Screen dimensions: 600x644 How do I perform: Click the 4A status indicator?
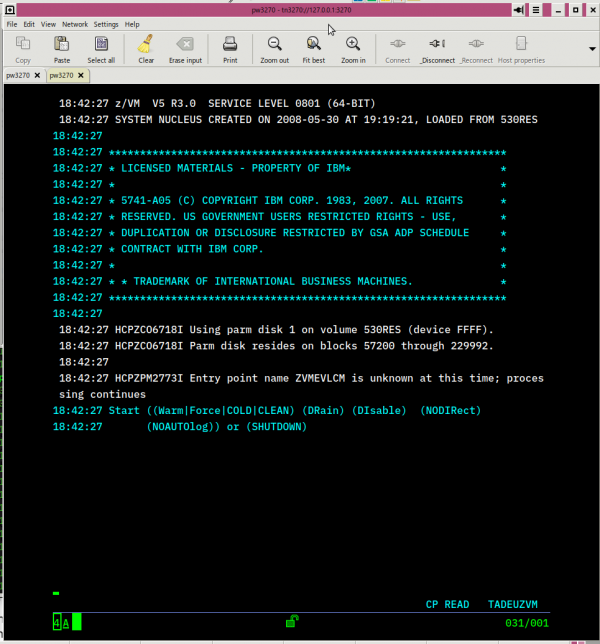coord(61,623)
